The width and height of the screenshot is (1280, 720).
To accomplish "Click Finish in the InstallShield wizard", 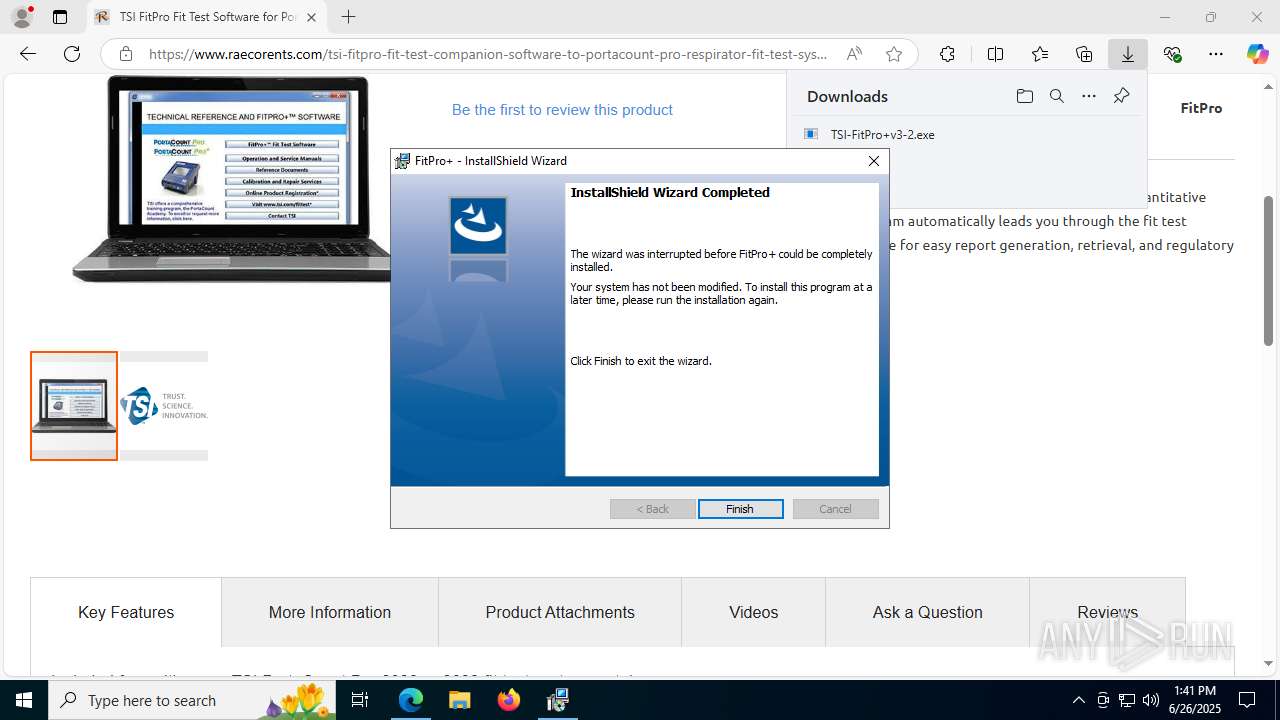I will coord(740,509).
